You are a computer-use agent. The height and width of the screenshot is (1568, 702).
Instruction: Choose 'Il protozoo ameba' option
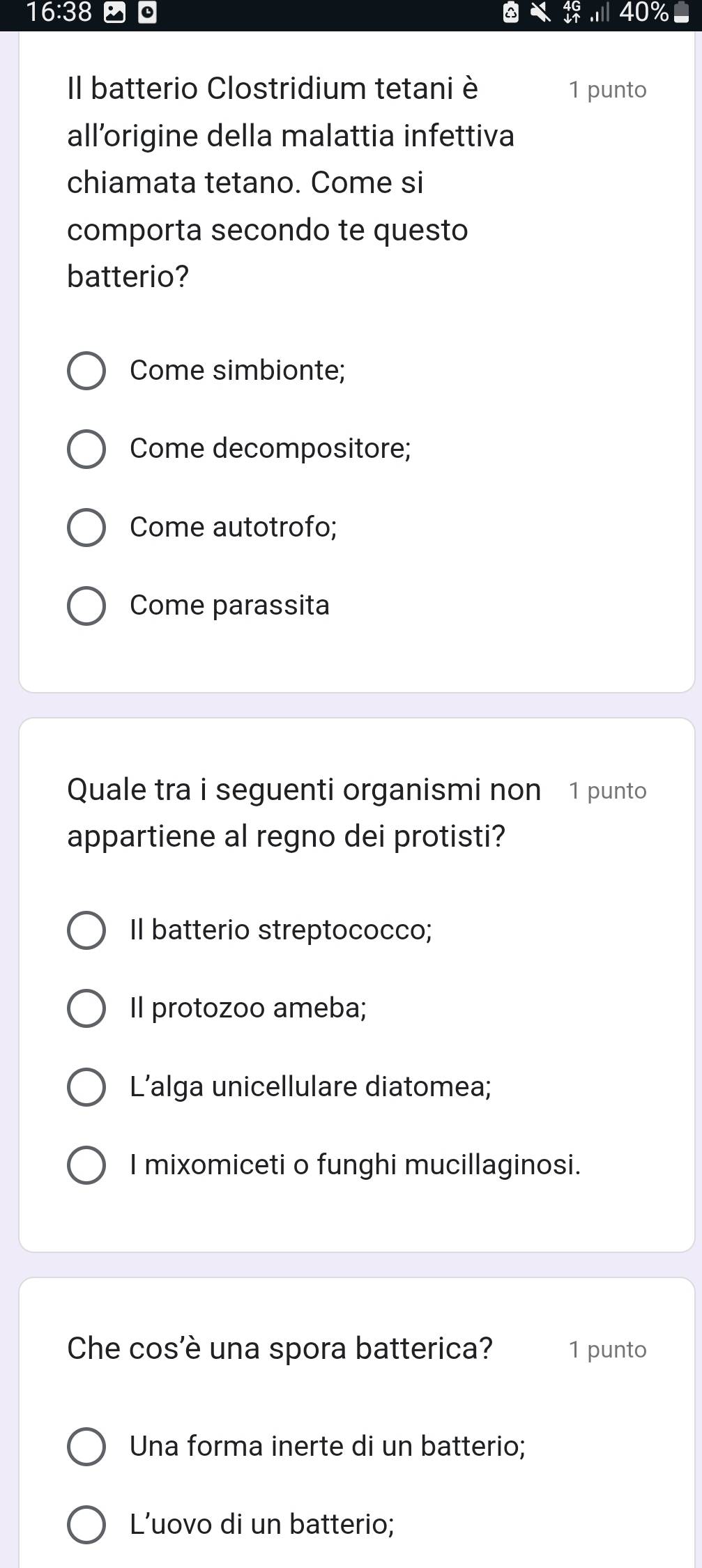click(86, 1008)
